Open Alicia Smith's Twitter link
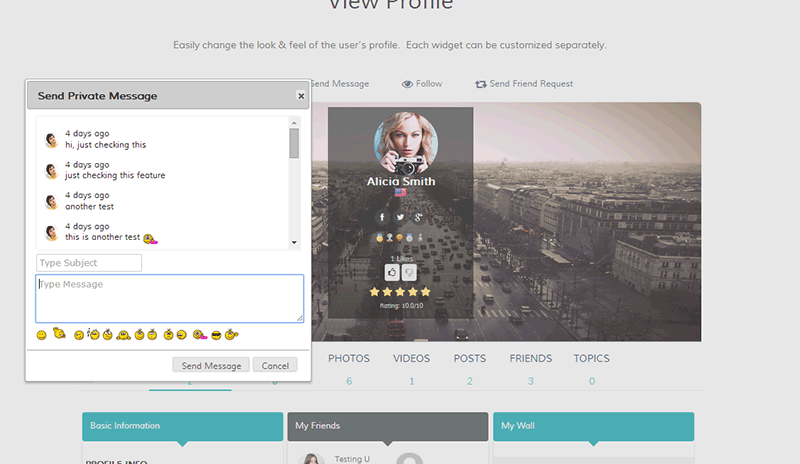 point(401,217)
